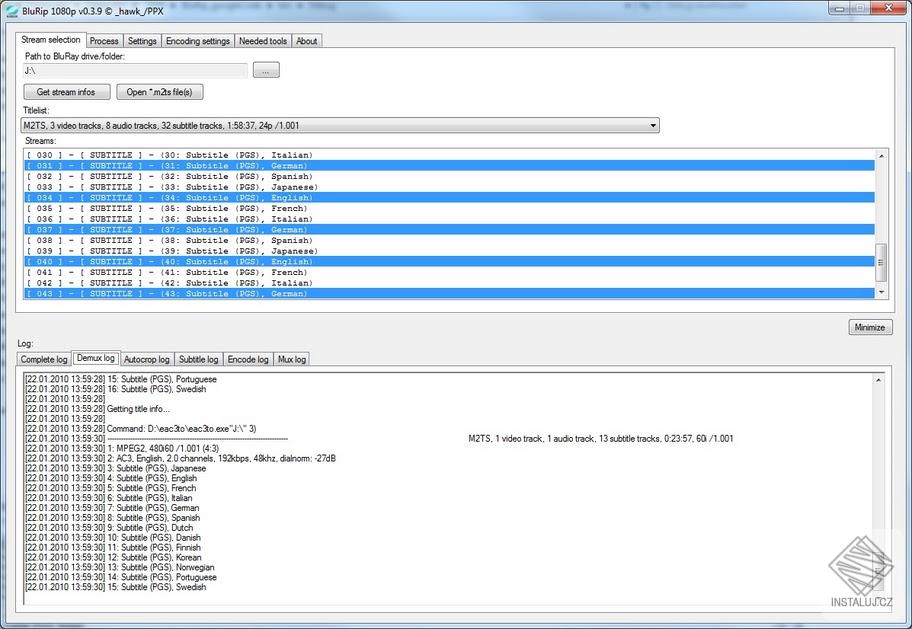
Task: Click Streams list scroll up arrow
Action: [x=881, y=156]
